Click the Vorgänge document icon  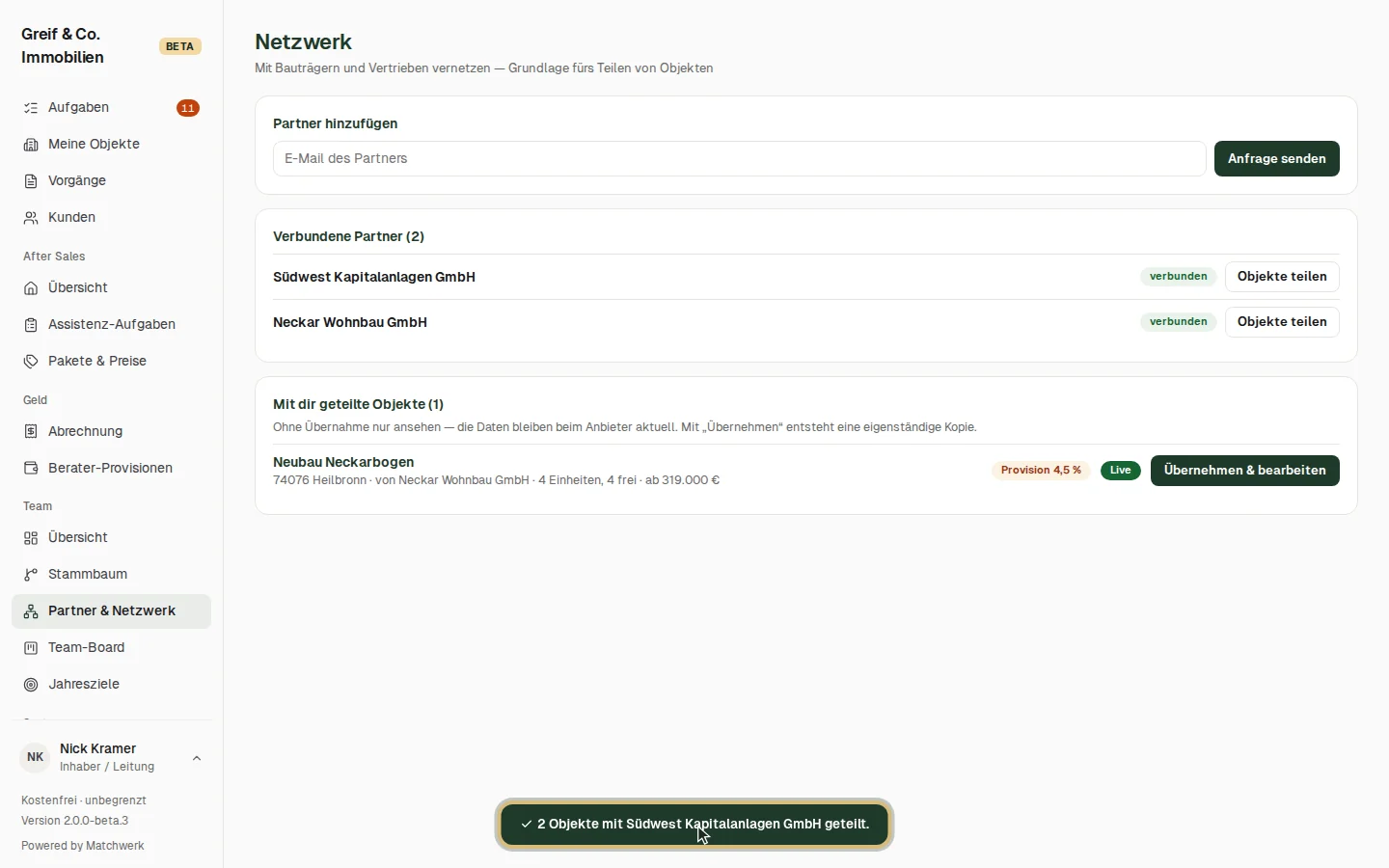click(31, 181)
